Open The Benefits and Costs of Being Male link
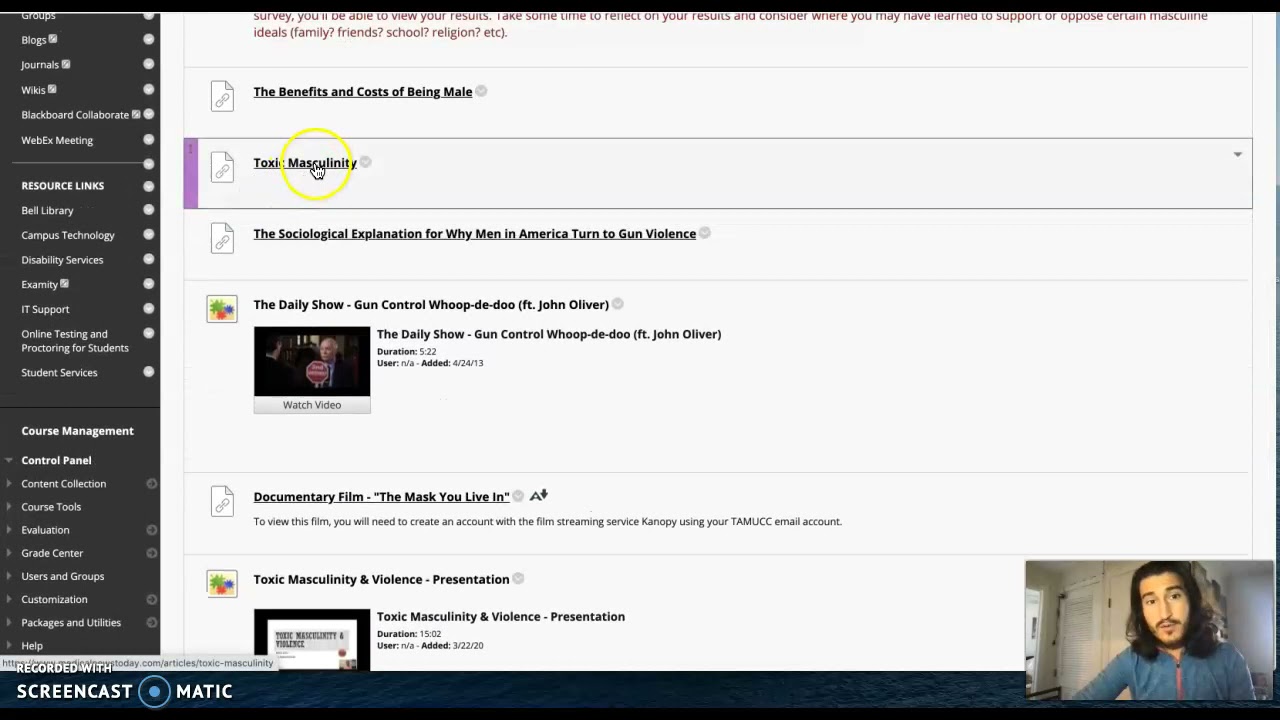Image resolution: width=1280 pixels, height=720 pixels. coord(362,92)
